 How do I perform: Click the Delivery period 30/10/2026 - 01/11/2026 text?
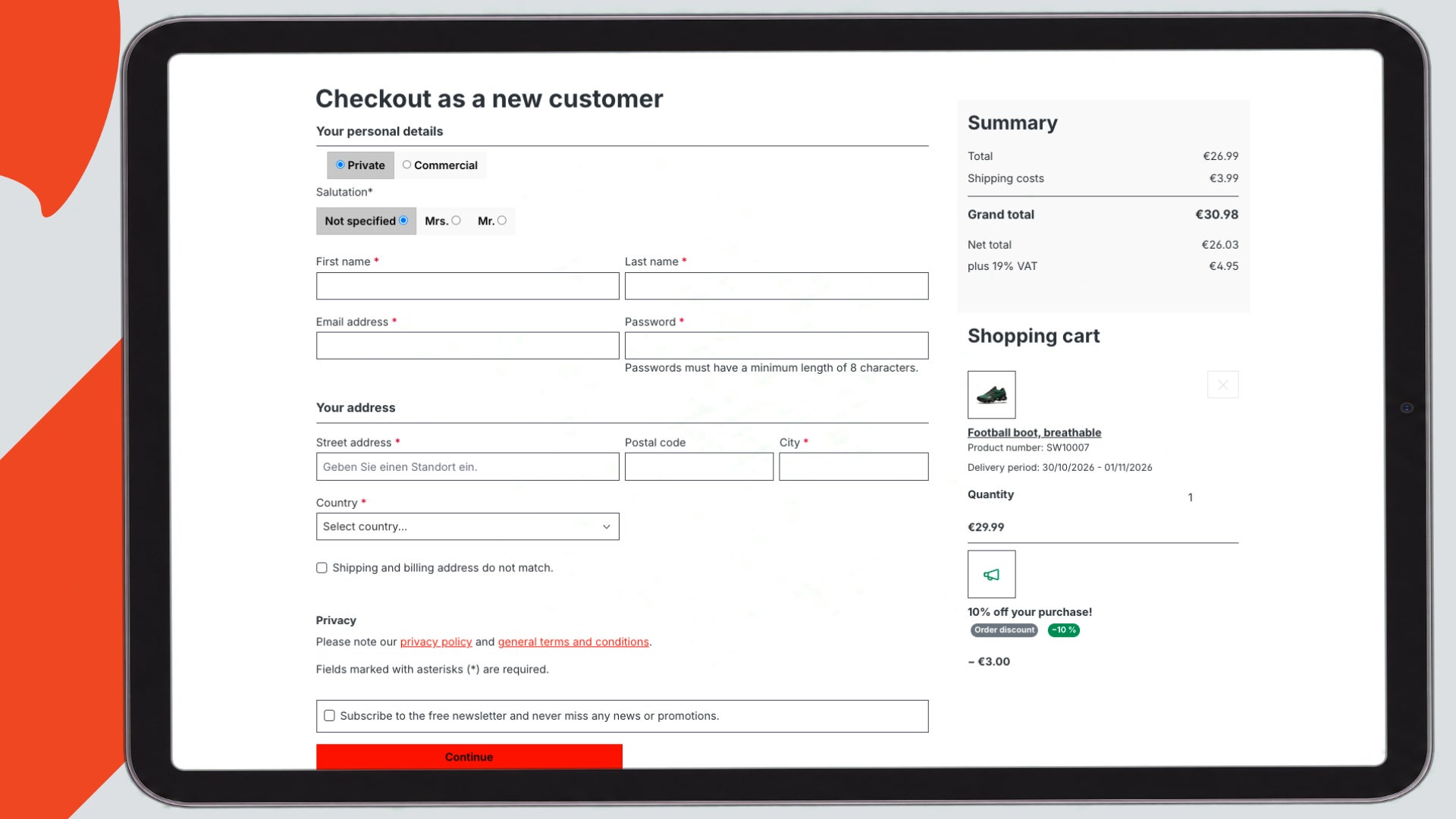pos(1059,468)
